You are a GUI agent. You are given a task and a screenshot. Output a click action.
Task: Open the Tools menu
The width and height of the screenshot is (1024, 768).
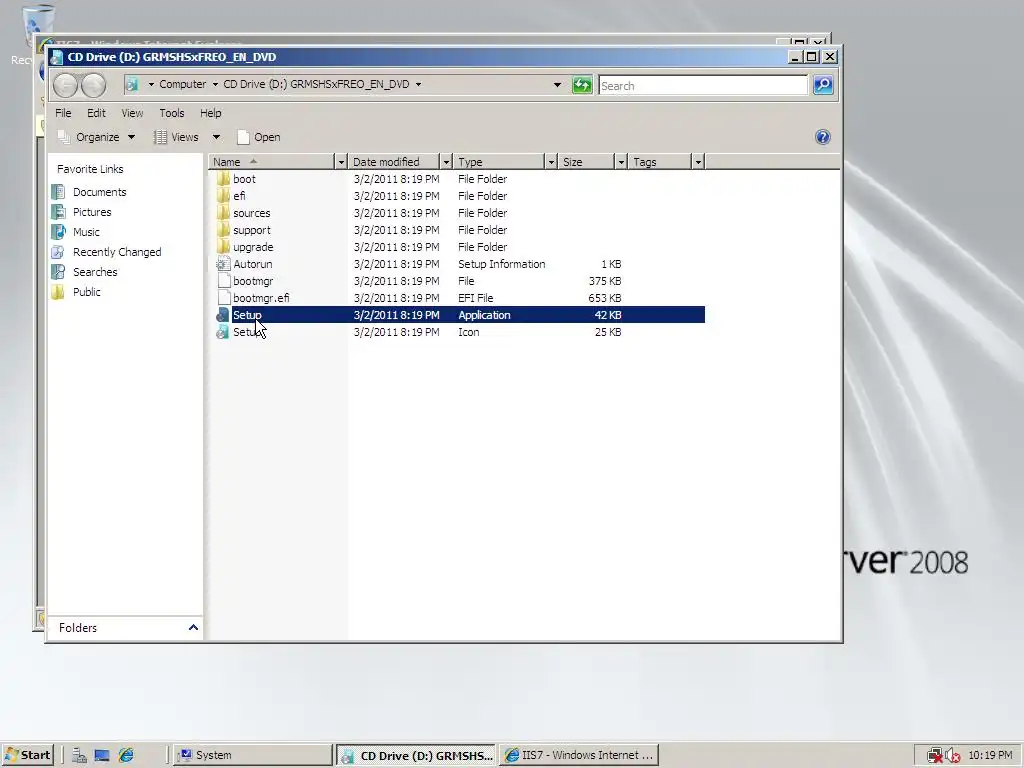point(172,113)
